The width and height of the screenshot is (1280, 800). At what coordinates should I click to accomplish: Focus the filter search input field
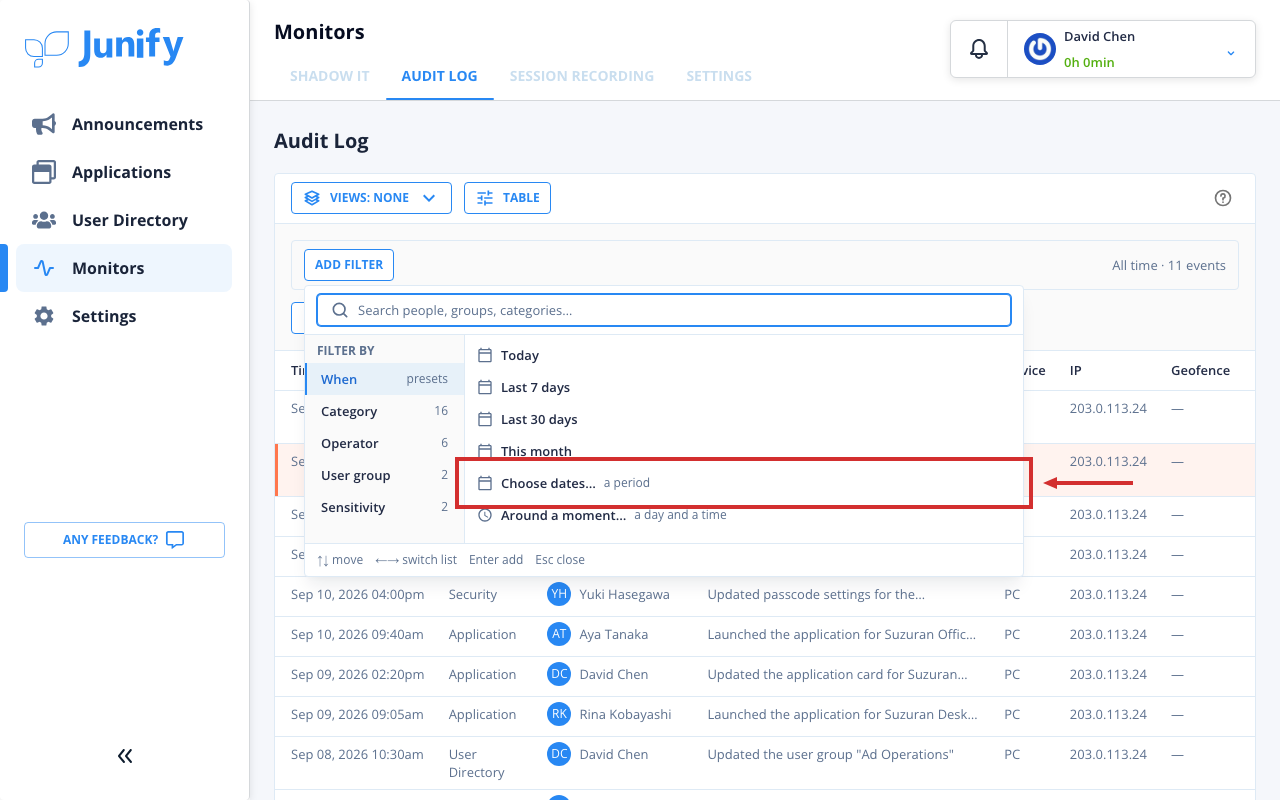click(664, 310)
